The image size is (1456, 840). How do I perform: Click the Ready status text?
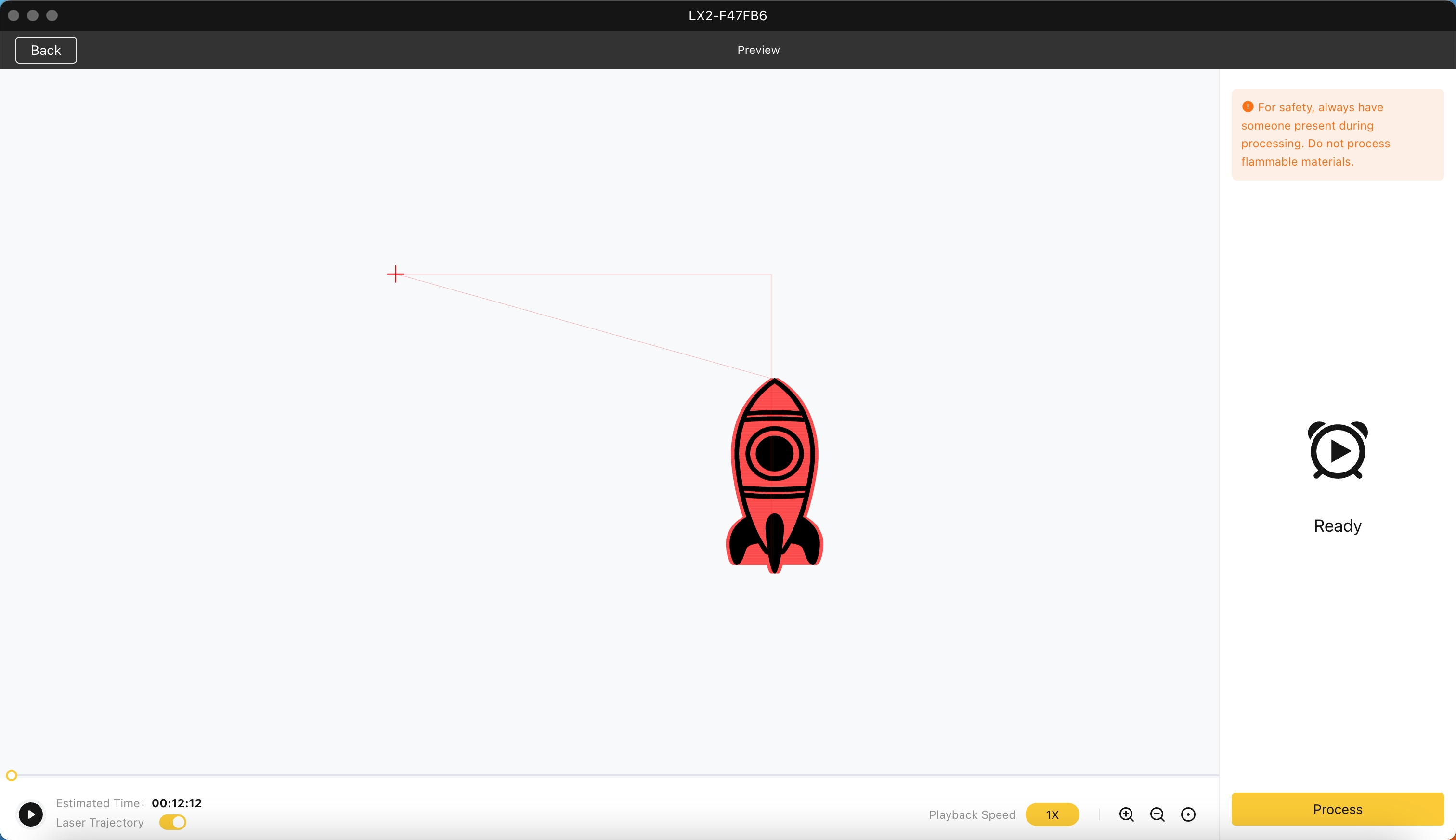(1337, 526)
